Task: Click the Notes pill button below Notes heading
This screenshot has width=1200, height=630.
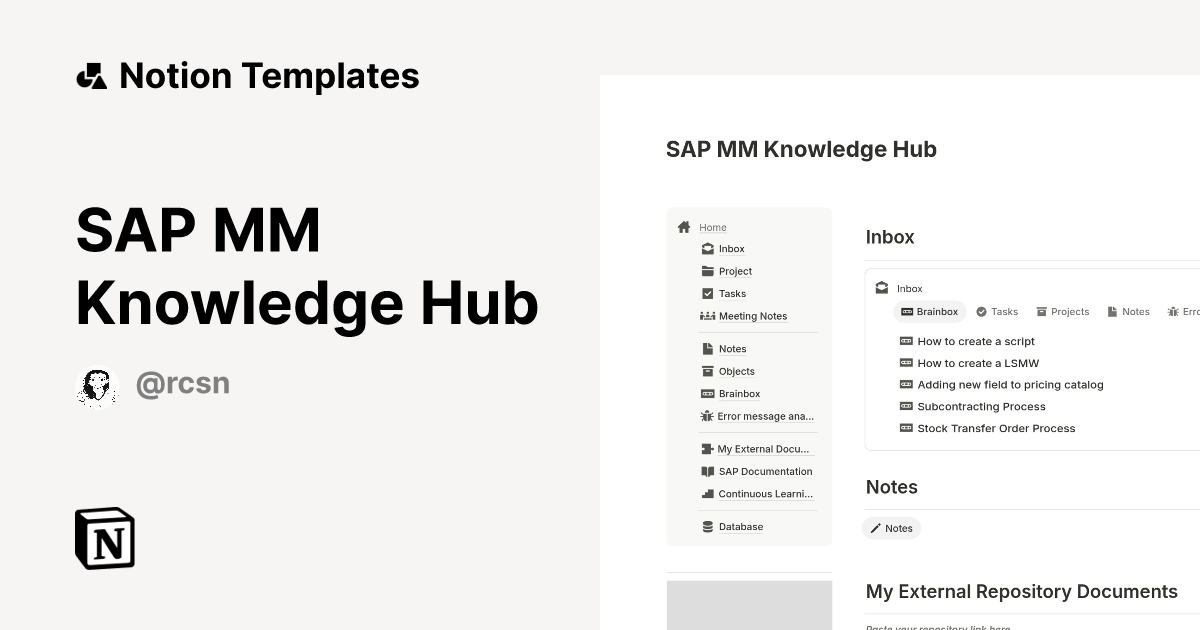Action: click(x=891, y=528)
